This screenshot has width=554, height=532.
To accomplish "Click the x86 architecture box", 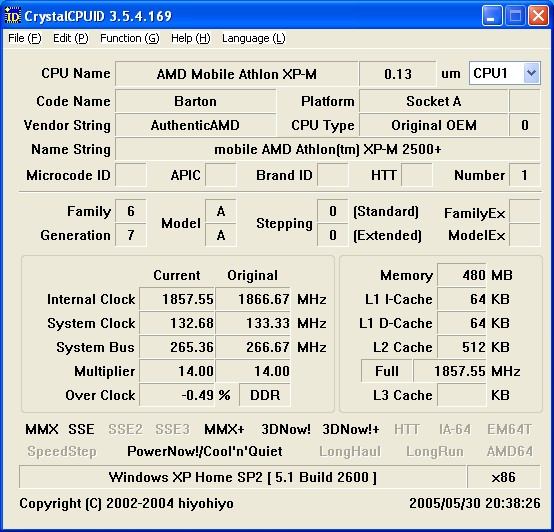I will click(503, 477).
